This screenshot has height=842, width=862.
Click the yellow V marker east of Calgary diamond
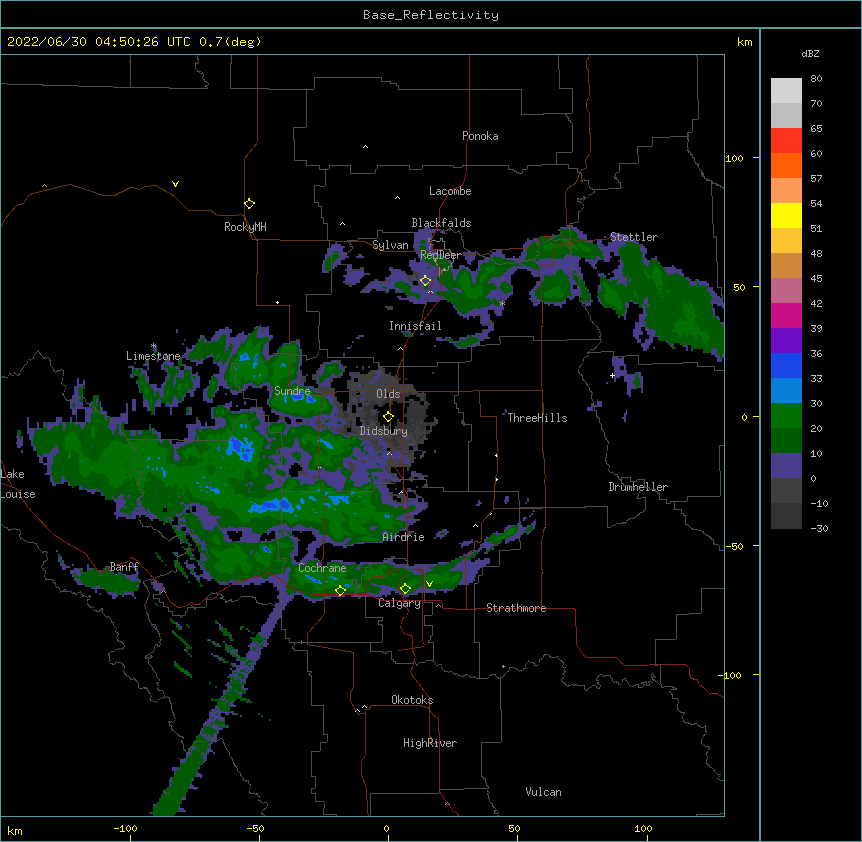[429, 584]
